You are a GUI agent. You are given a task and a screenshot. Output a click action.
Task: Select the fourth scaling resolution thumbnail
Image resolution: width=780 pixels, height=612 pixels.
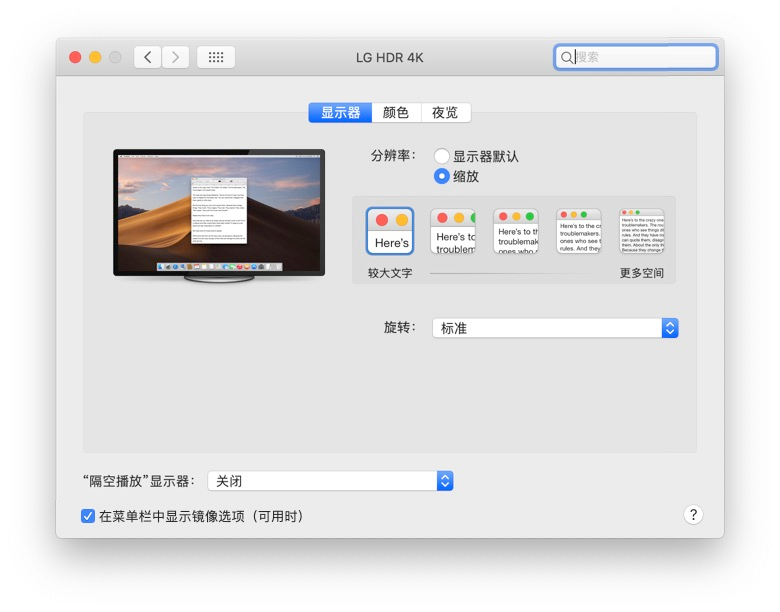578,231
